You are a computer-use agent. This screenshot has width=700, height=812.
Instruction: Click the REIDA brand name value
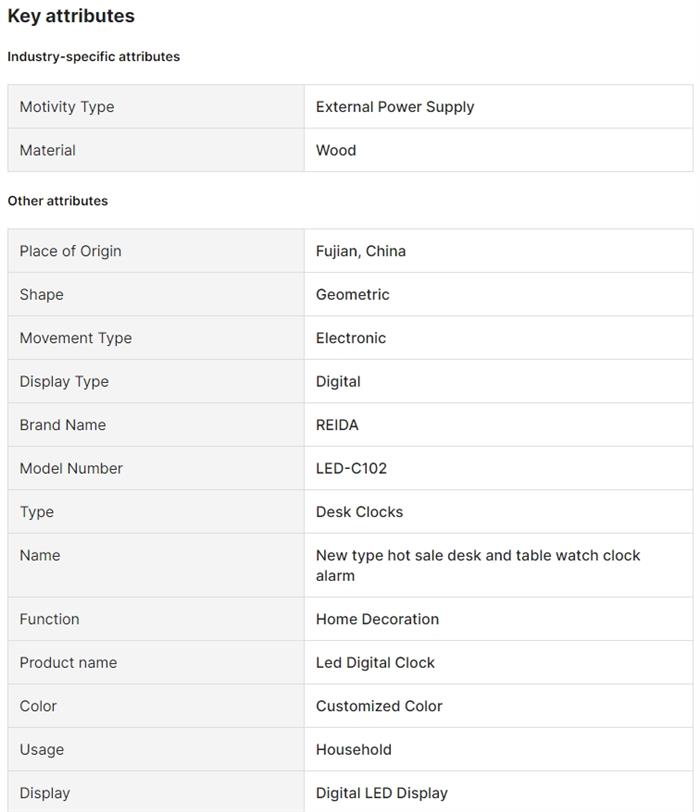(337, 425)
